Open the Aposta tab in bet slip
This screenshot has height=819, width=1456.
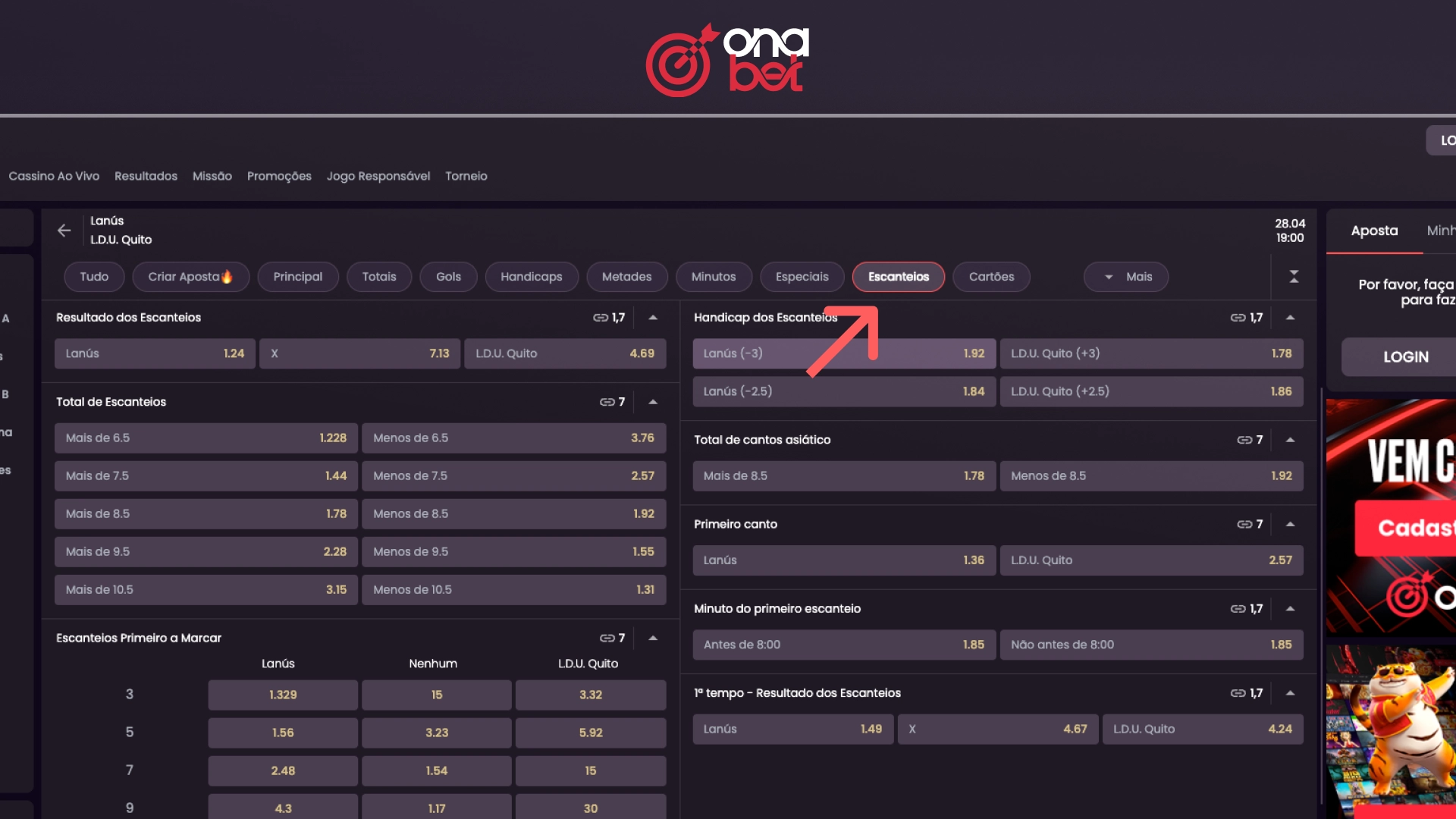tap(1374, 231)
